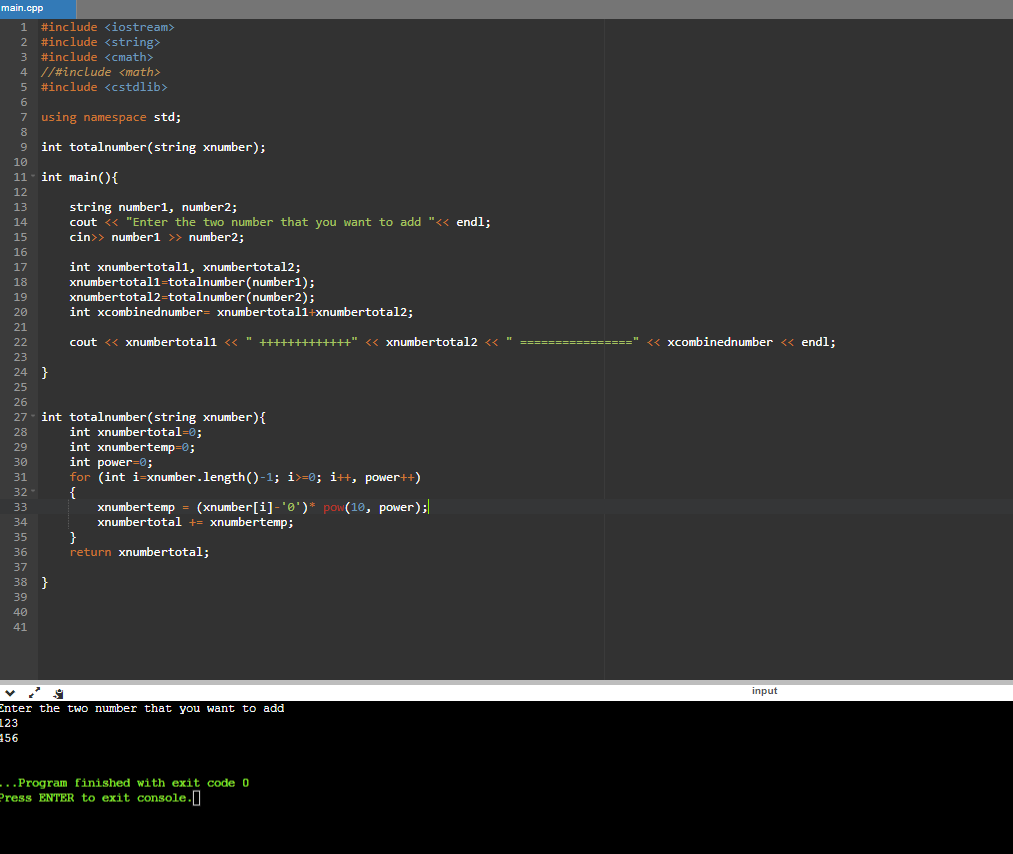
Task: Click 'int xnumbertotal1, xnumbertotal2;' line
Action: (185, 267)
